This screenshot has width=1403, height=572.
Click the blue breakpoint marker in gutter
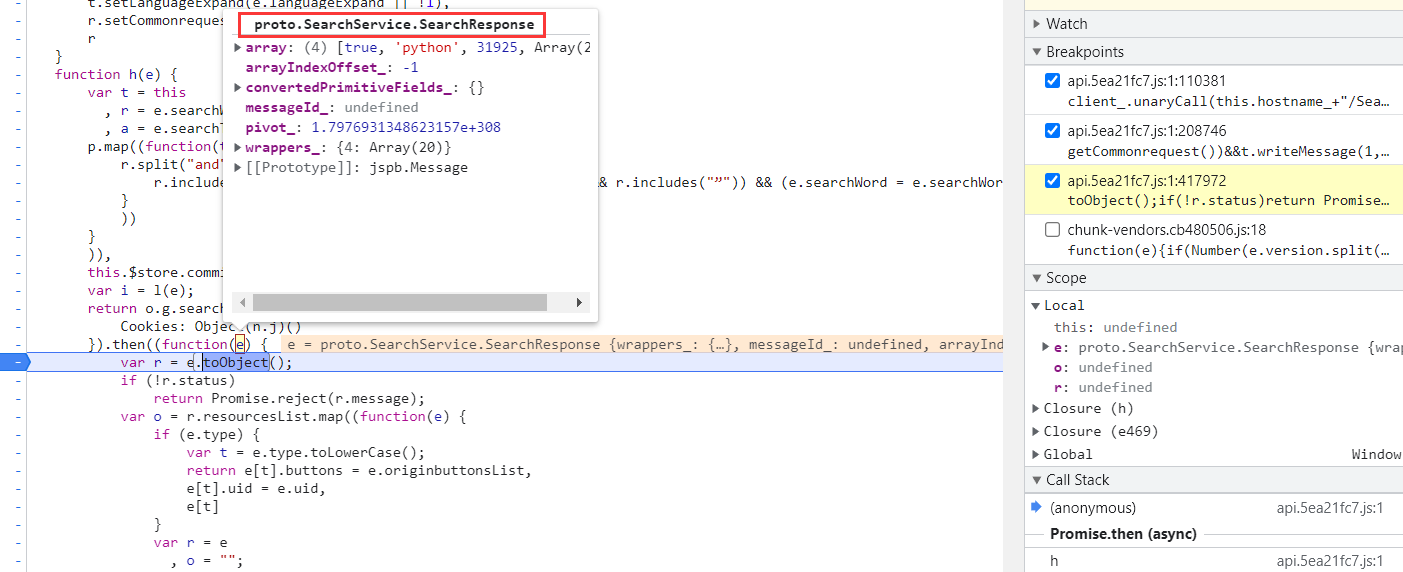coord(16,362)
